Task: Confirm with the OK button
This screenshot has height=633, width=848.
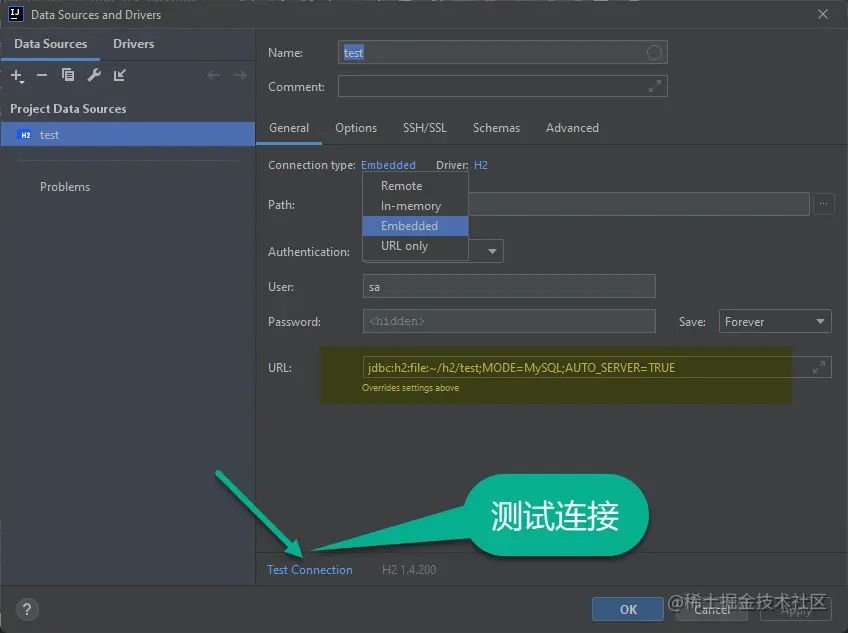Action: (627, 609)
